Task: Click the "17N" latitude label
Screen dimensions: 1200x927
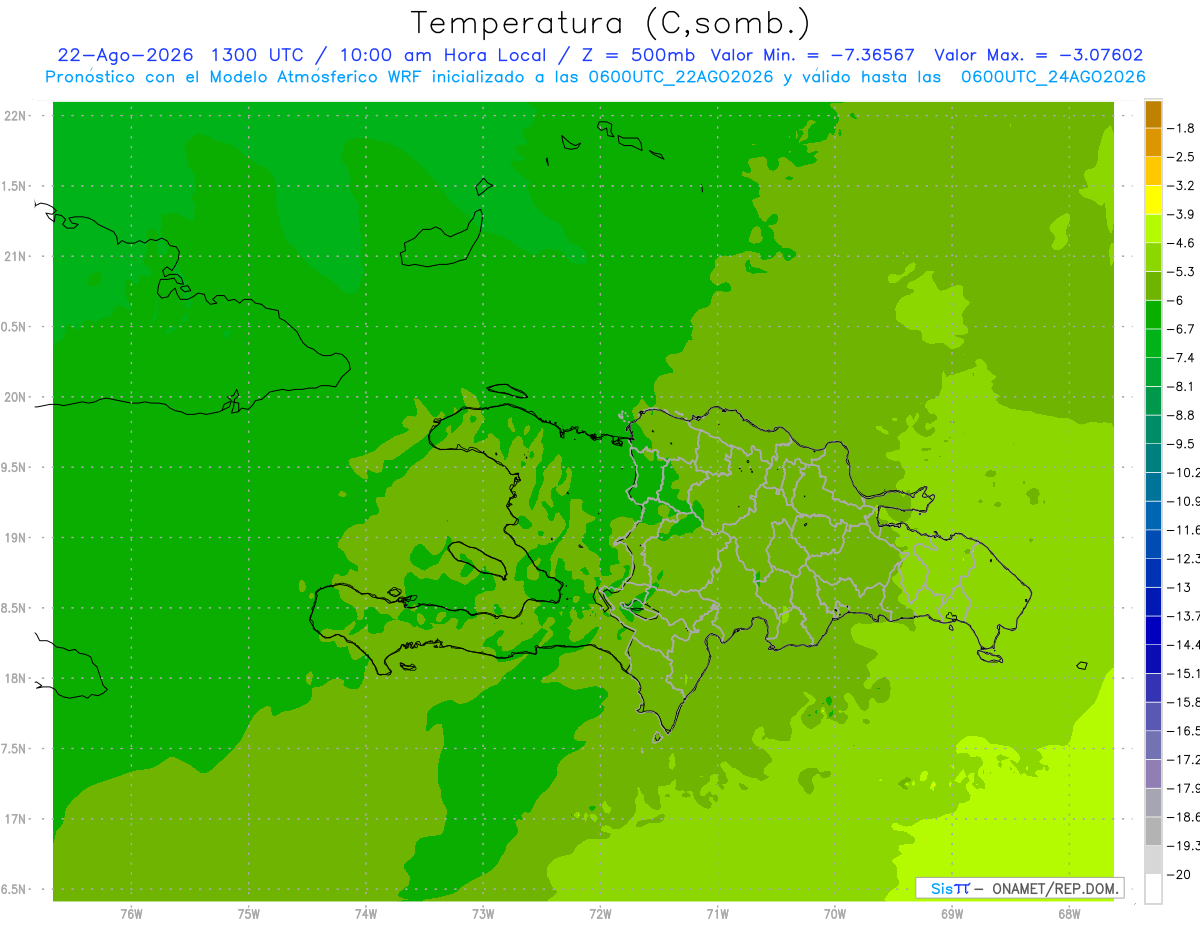Action: [x=17, y=819]
